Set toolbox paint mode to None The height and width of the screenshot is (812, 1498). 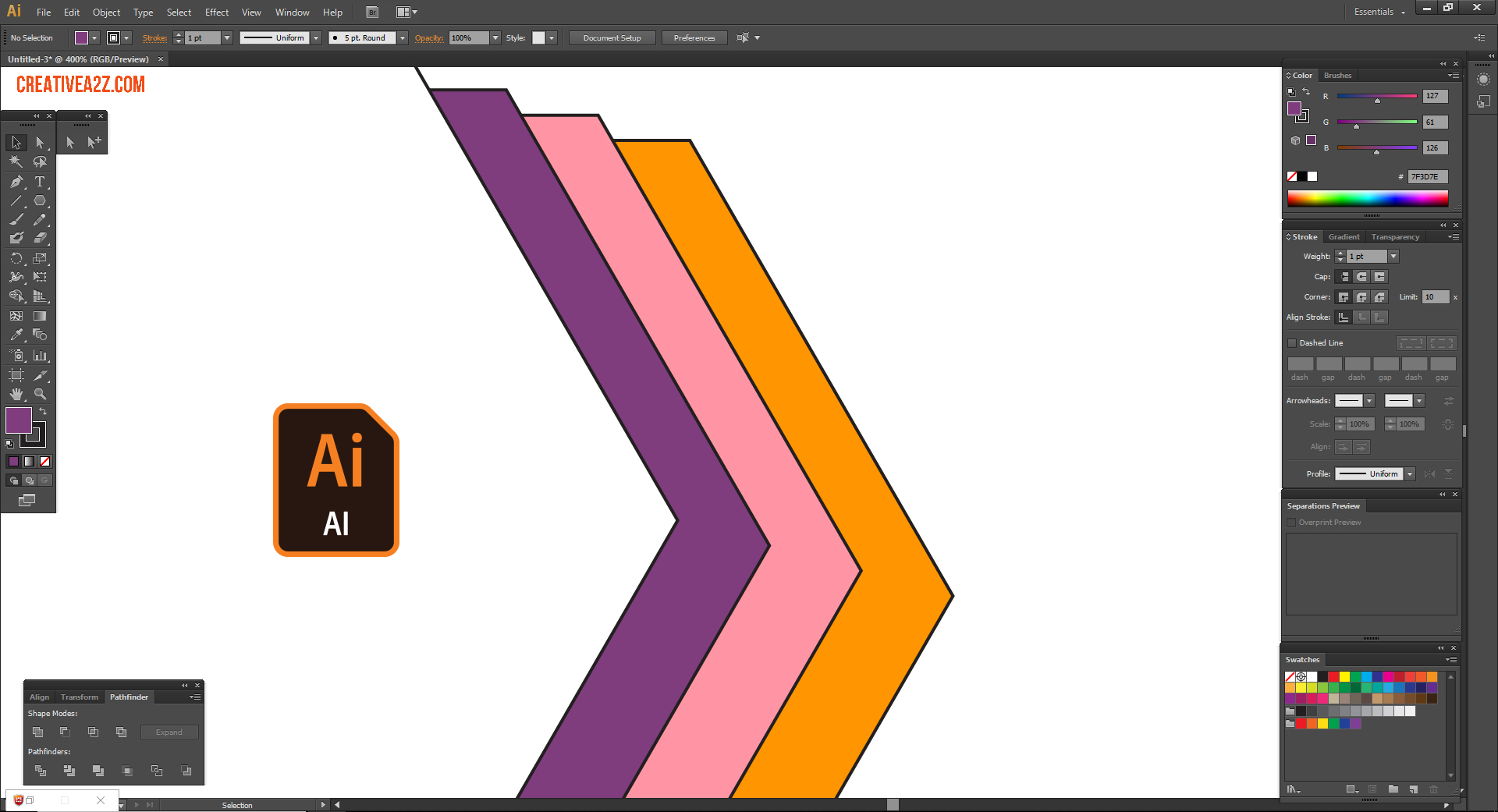pos(44,462)
